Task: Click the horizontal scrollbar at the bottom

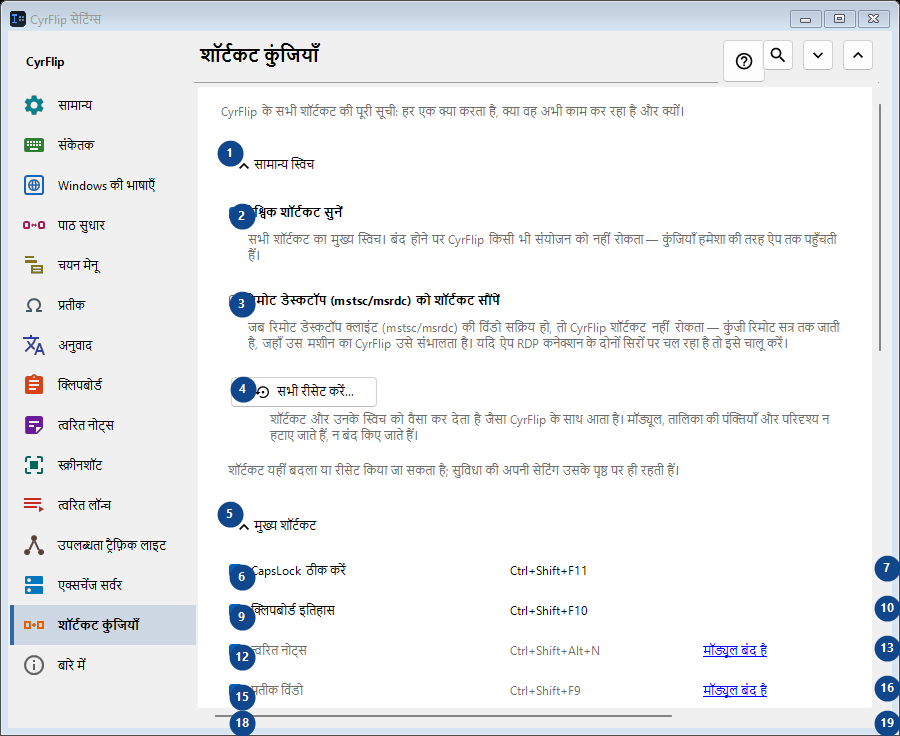Action: [443, 716]
